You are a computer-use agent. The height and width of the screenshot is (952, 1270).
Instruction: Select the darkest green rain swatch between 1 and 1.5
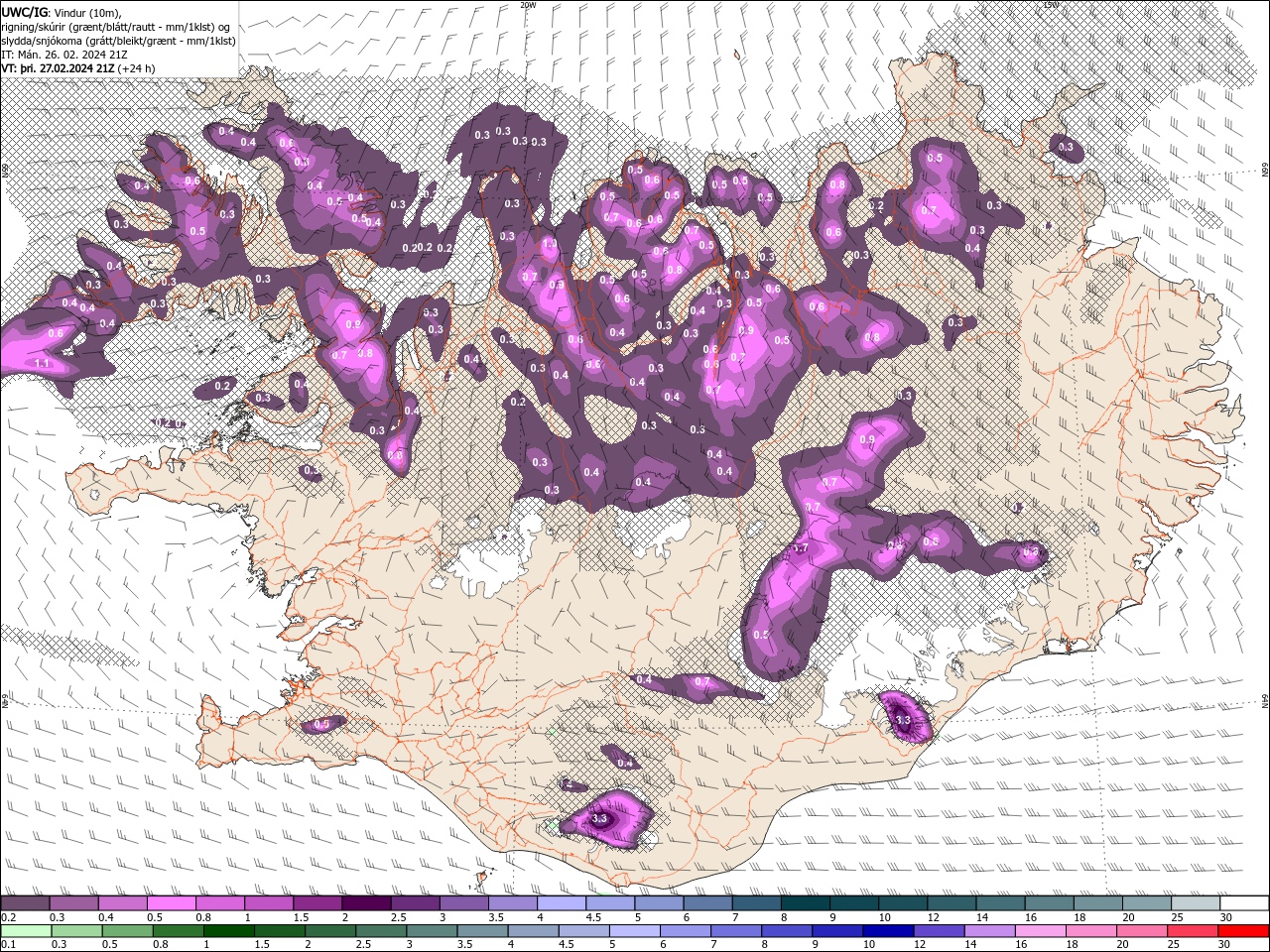click(228, 931)
